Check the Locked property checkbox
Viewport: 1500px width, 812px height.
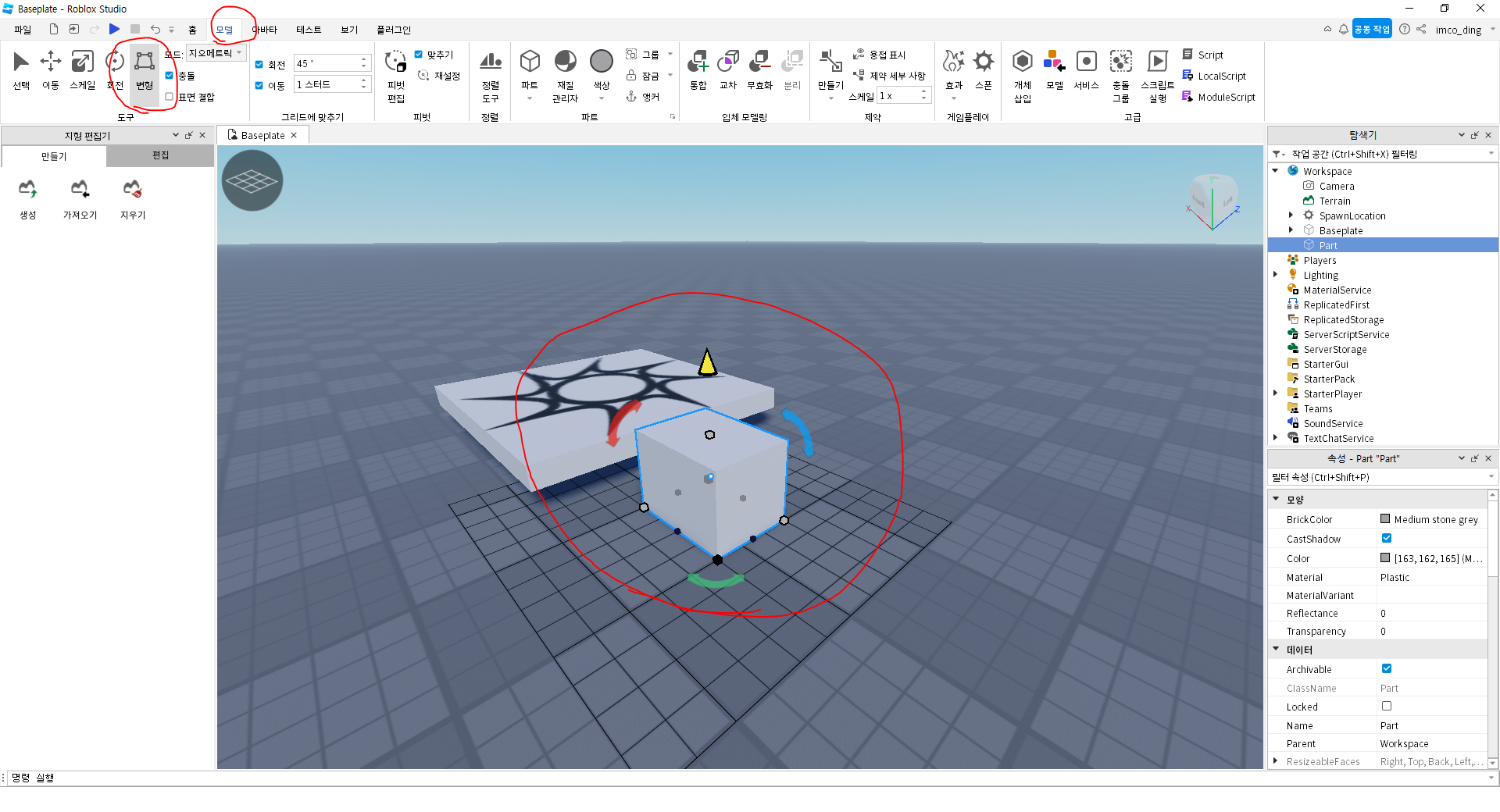[1387, 706]
